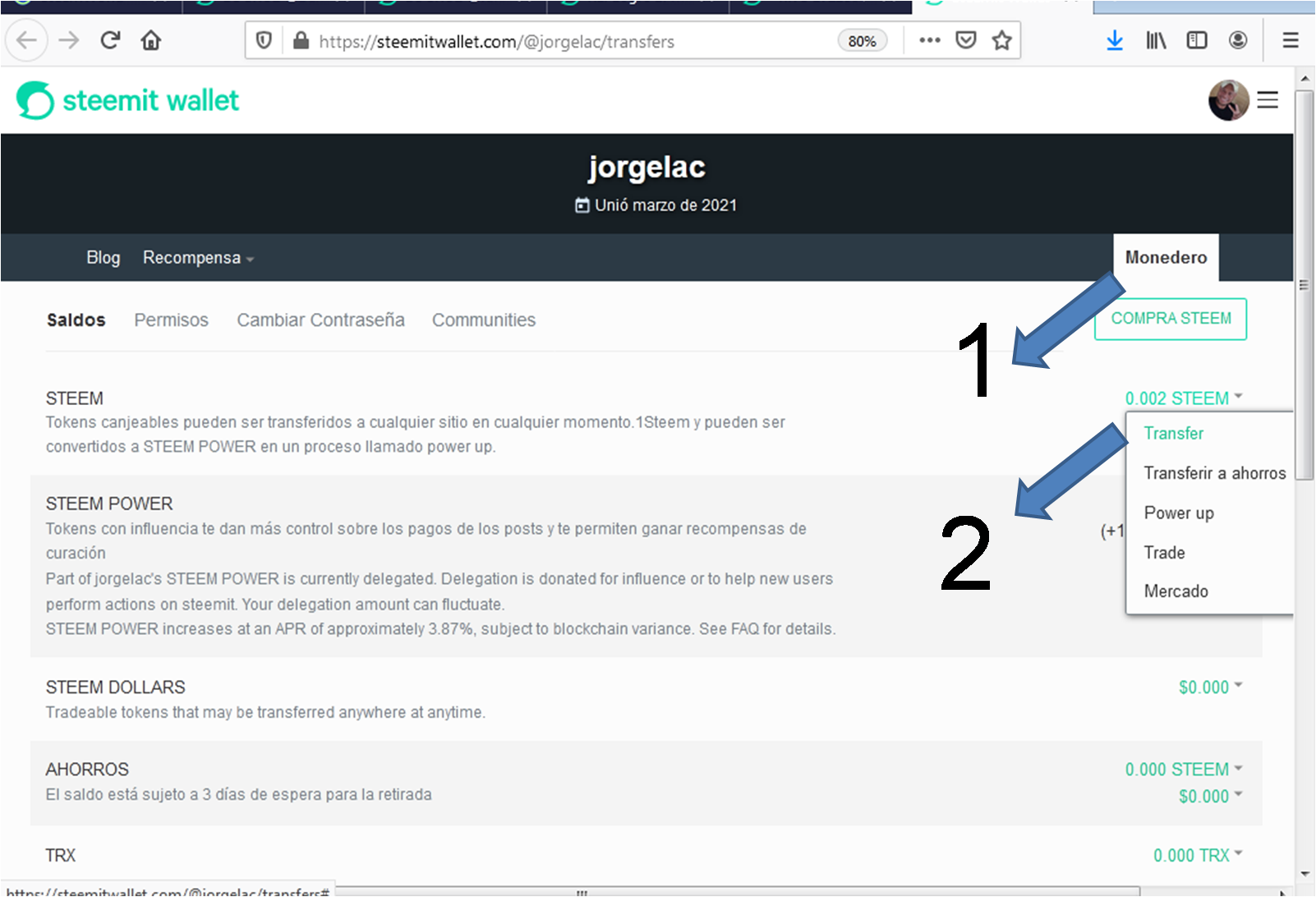Select Trade menu entry

coord(1164,553)
